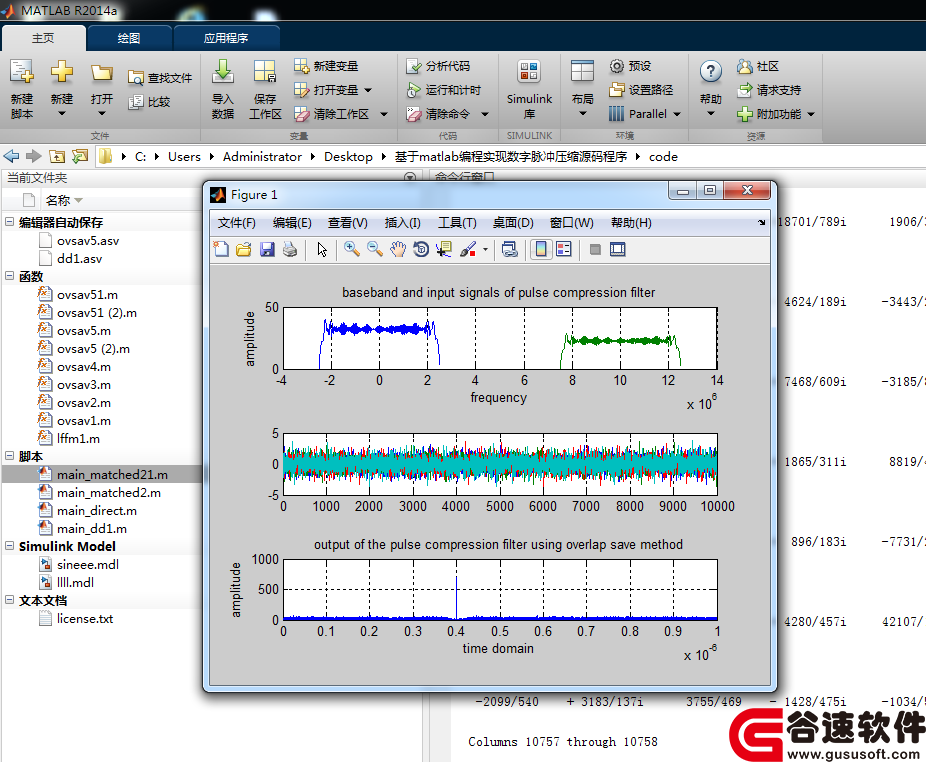Save workspace with 保存工作区
The height and width of the screenshot is (762, 926).
click(x=265, y=89)
